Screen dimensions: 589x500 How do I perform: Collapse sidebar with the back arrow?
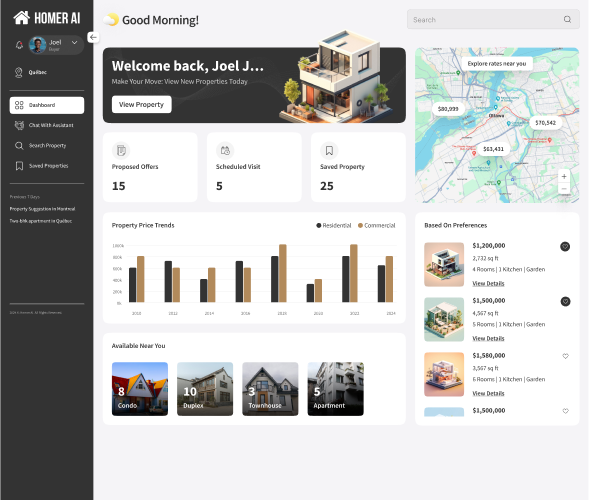pyautogui.click(x=93, y=37)
